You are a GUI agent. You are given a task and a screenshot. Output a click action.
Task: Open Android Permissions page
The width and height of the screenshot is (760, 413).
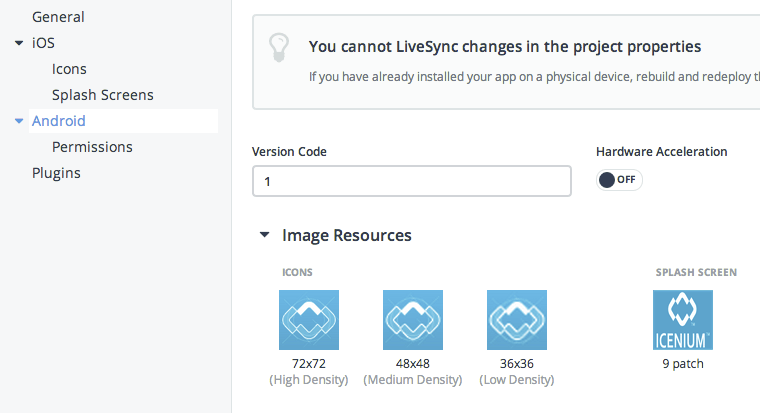(92, 147)
